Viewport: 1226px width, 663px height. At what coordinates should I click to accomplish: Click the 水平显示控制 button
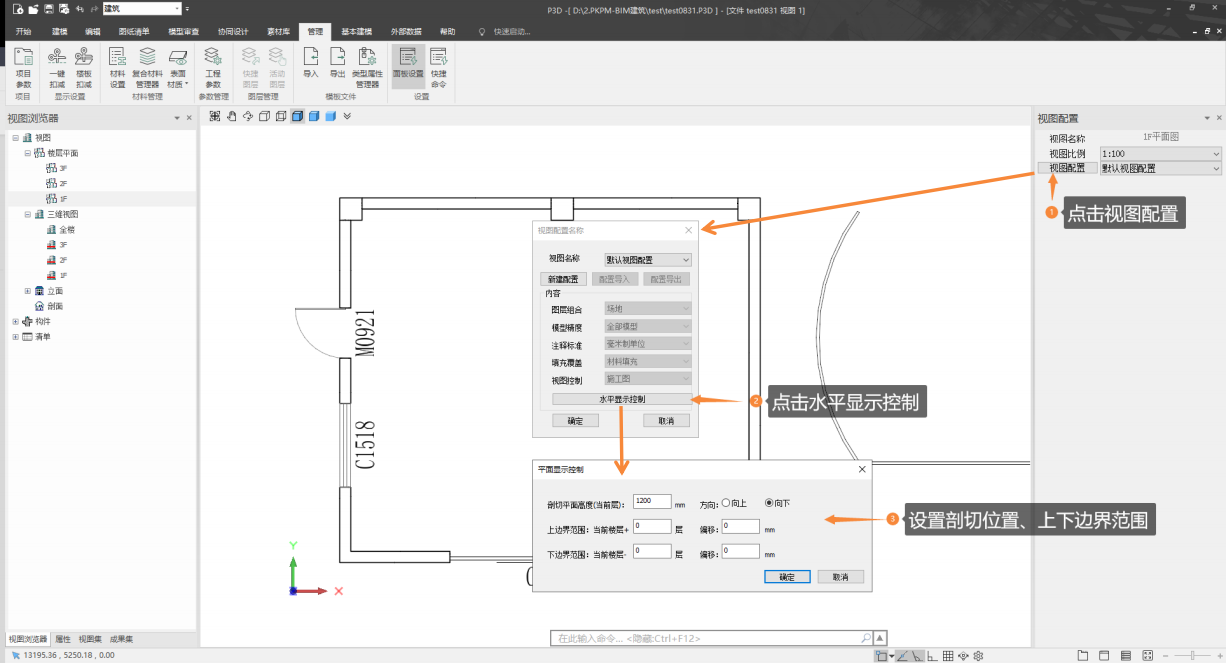(x=621, y=399)
